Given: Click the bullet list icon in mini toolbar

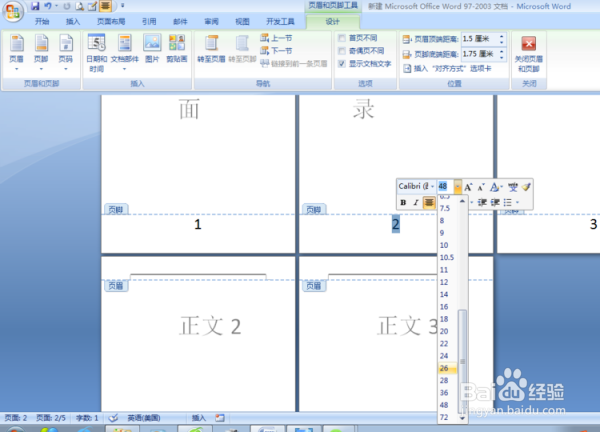Looking at the screenshot, I should 508,202.
